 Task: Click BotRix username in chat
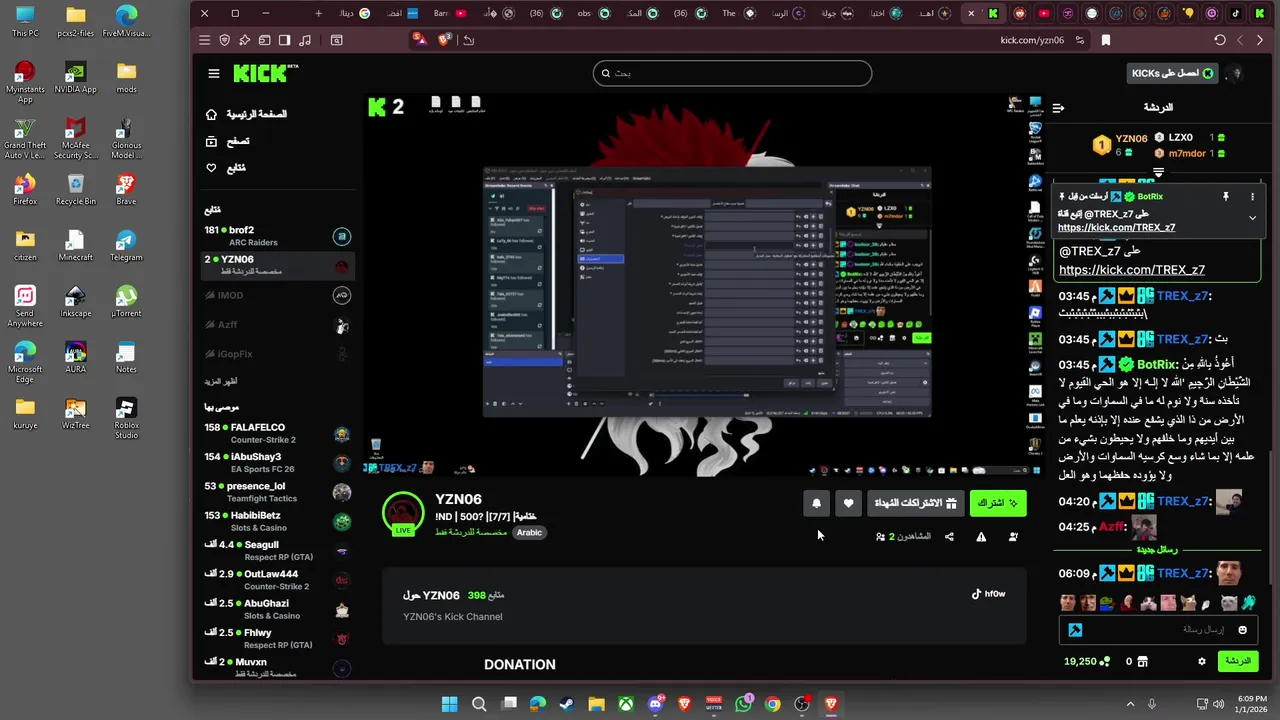tap(1155, 365)
